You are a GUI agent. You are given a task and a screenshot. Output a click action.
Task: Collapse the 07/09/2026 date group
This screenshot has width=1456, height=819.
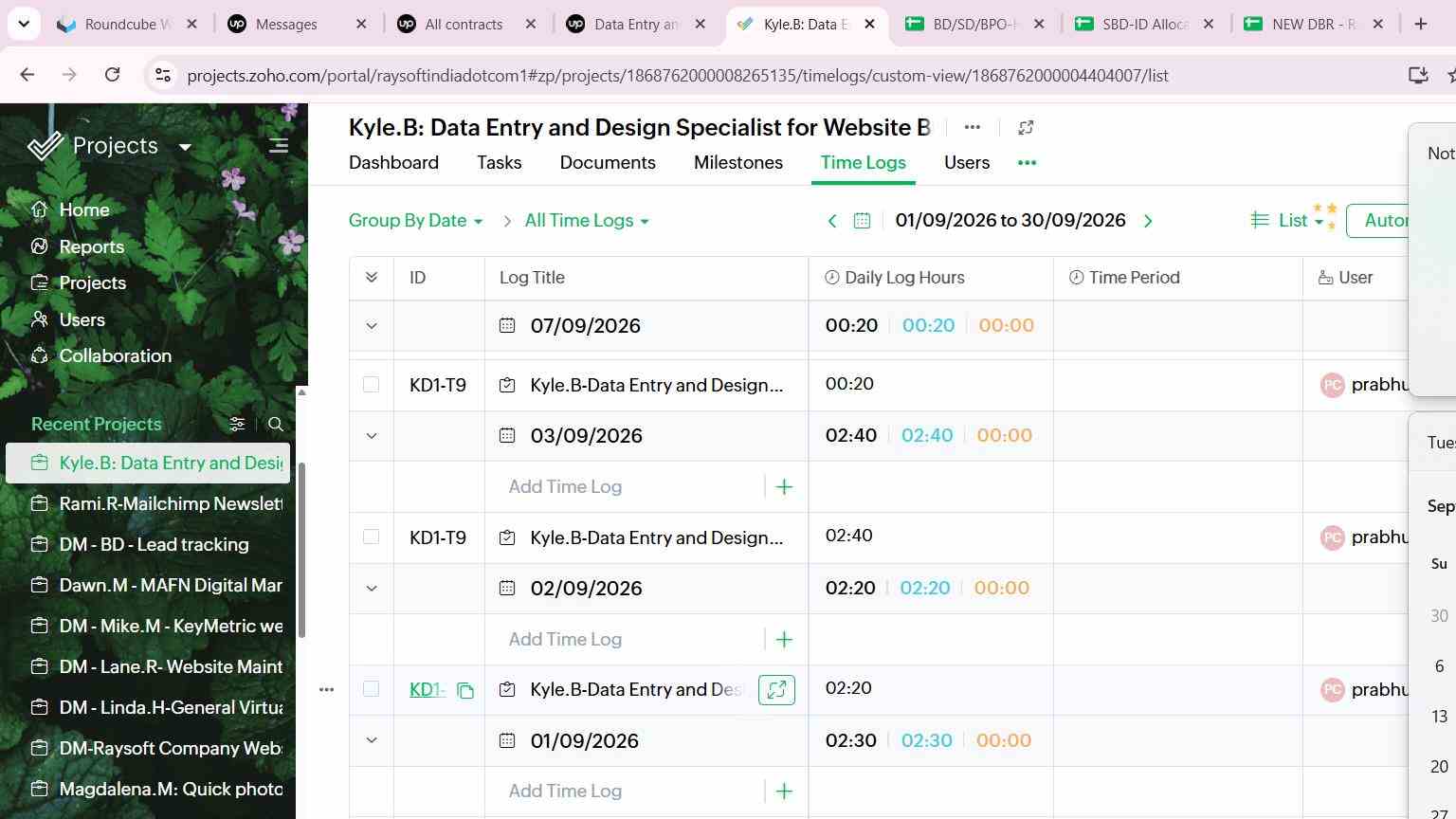(x=372, y=326)
